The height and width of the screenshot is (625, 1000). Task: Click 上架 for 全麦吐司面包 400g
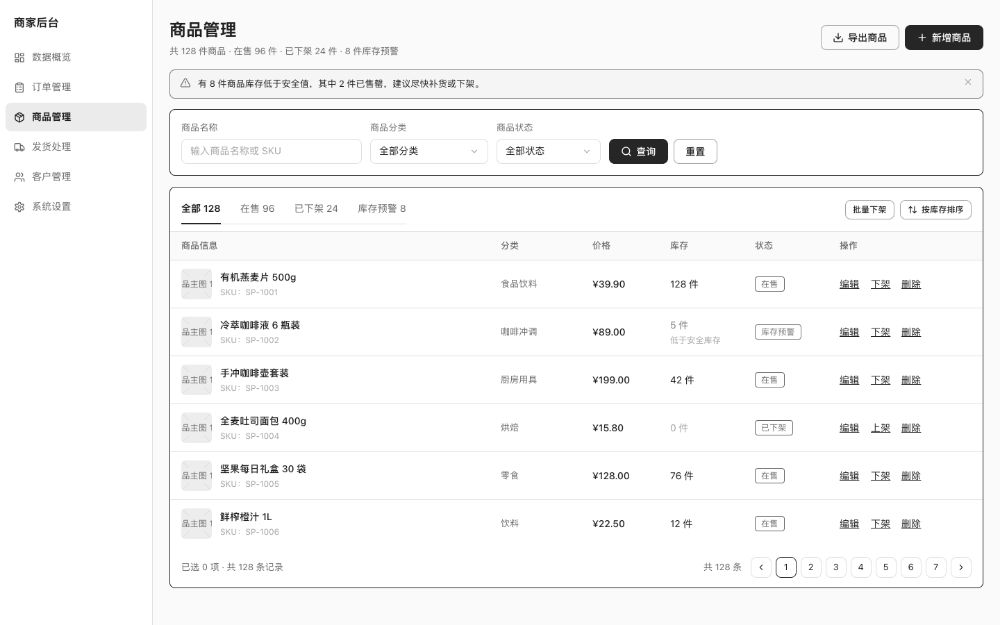pos(880,428)
